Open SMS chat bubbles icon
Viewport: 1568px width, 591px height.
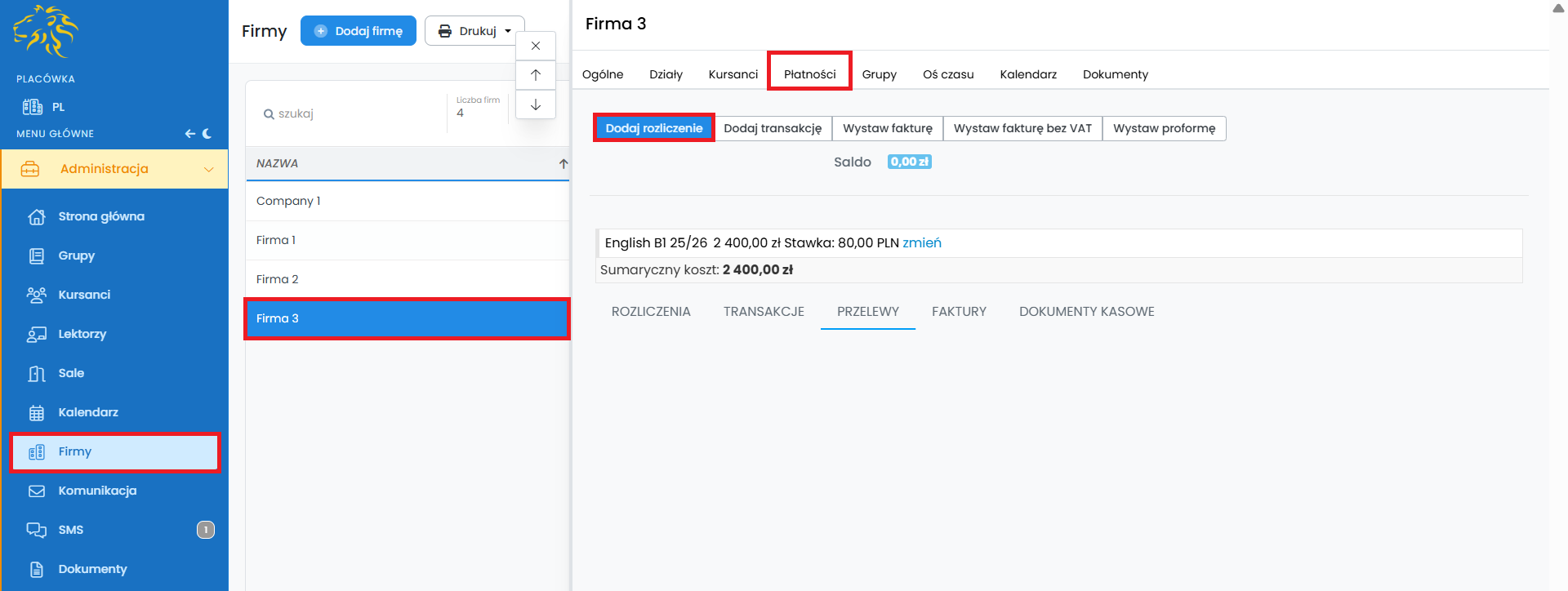pos(37,531)
